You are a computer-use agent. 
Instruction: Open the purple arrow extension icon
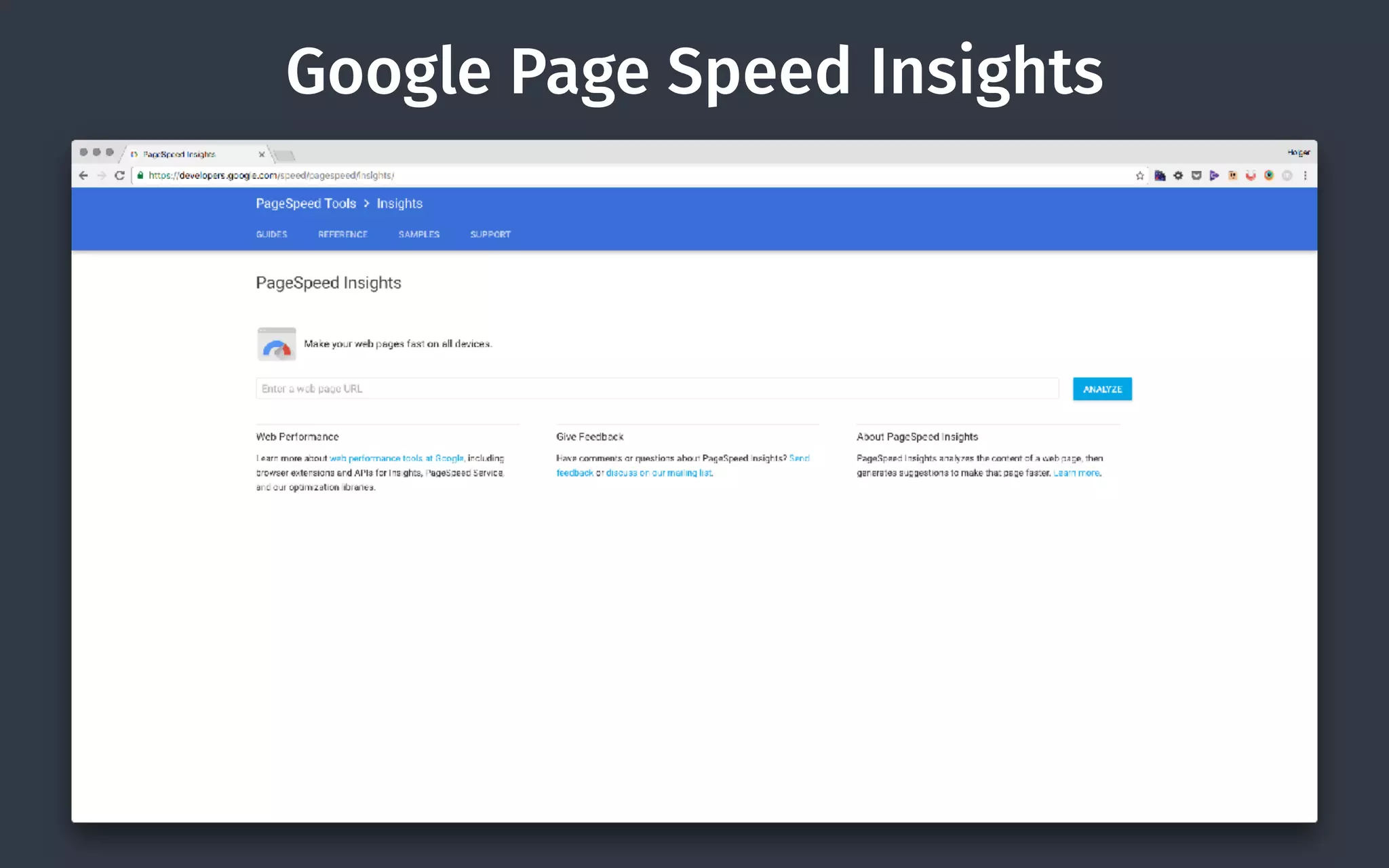(x=1214, y=176)
